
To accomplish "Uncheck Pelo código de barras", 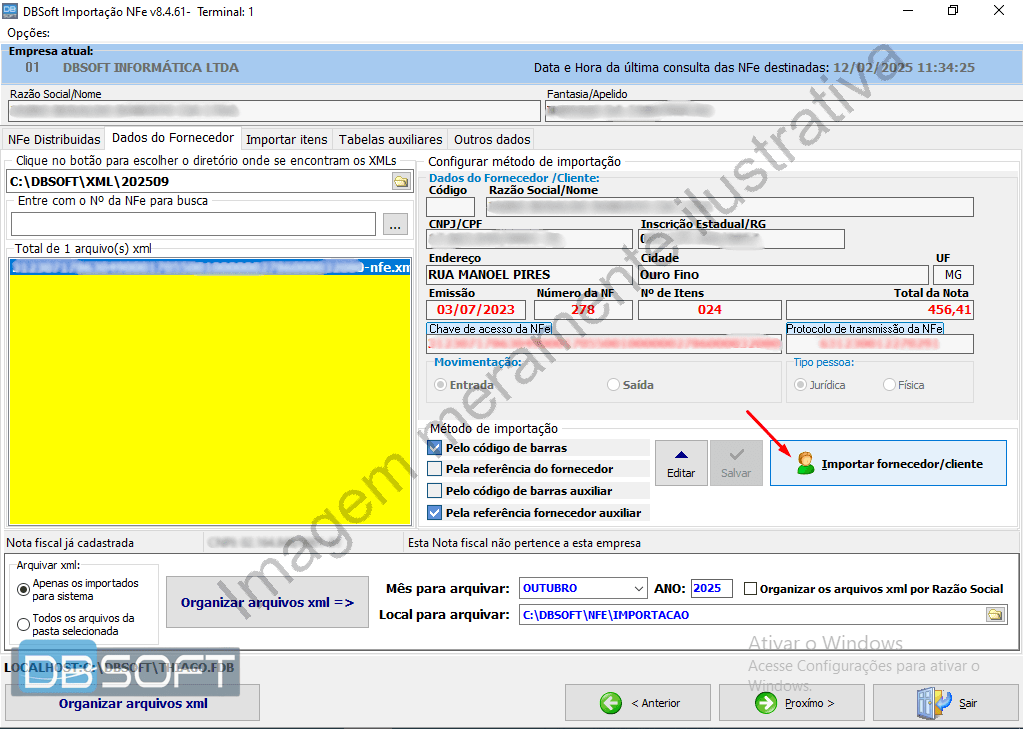I will 435,448.
